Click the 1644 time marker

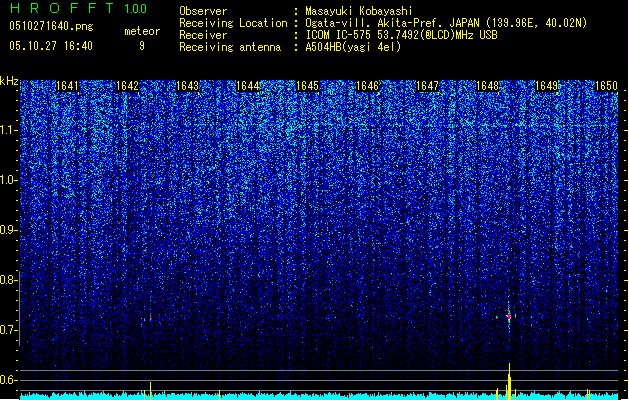click(248, 86)
